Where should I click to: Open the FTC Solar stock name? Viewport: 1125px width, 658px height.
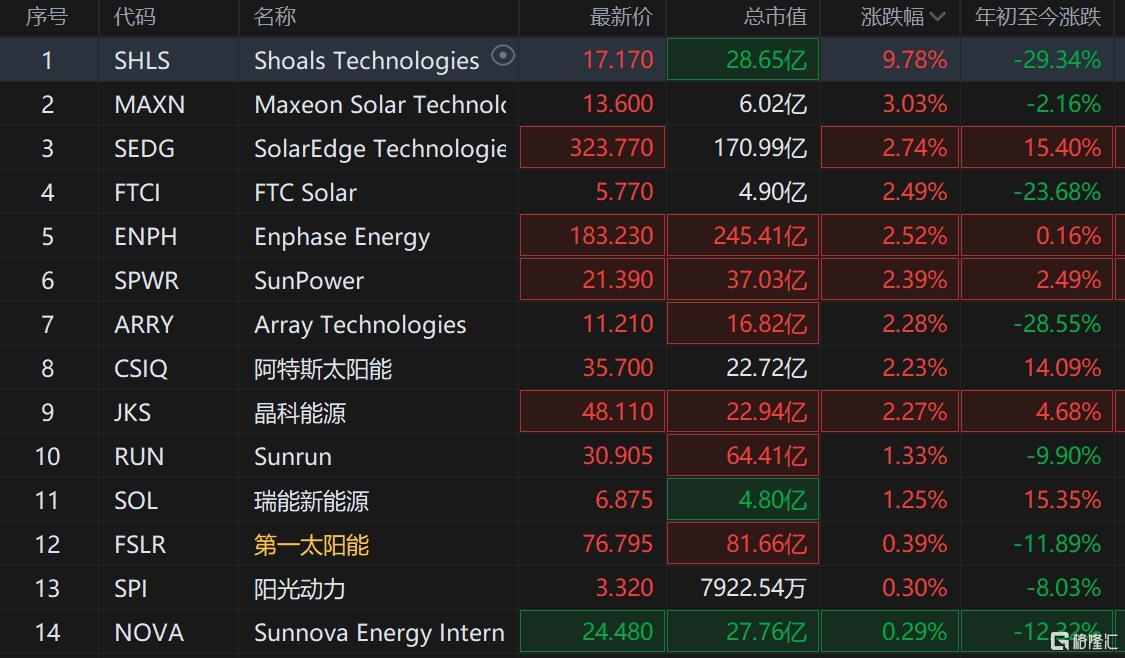click(x=306, y=192)
